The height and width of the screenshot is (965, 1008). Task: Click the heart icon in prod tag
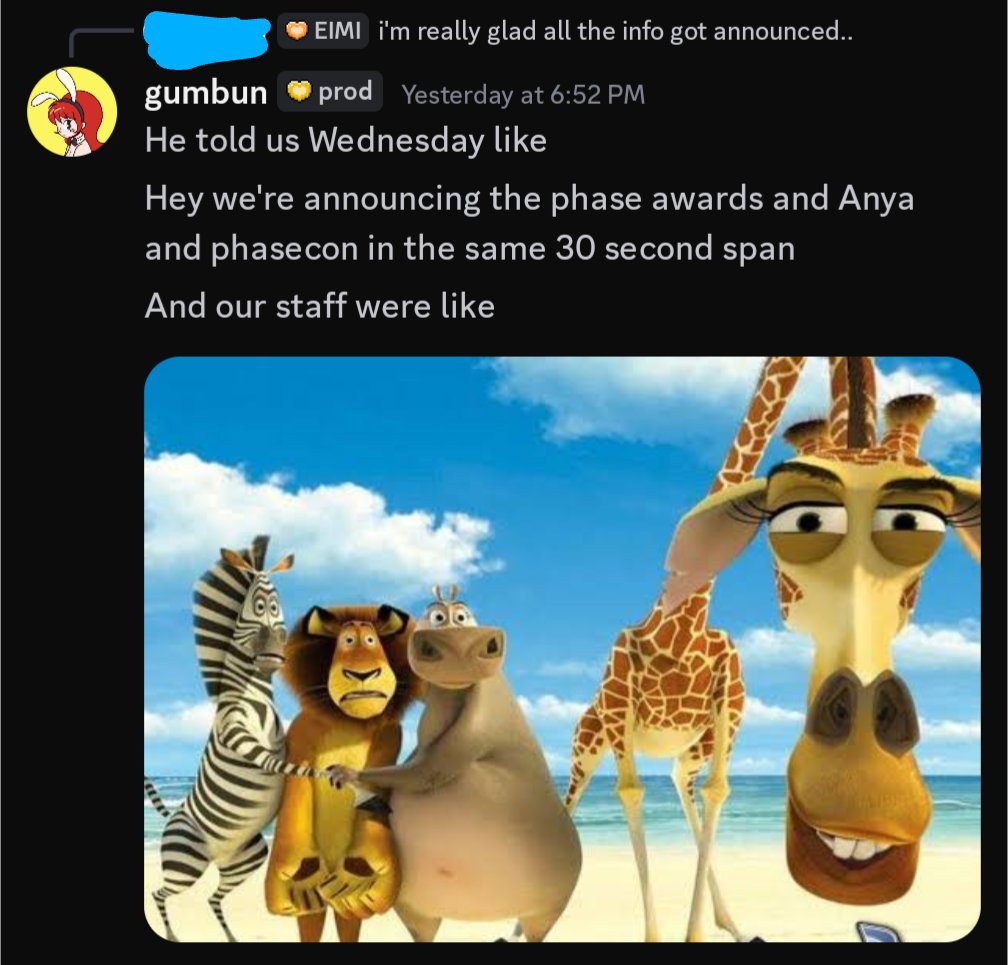299,93
